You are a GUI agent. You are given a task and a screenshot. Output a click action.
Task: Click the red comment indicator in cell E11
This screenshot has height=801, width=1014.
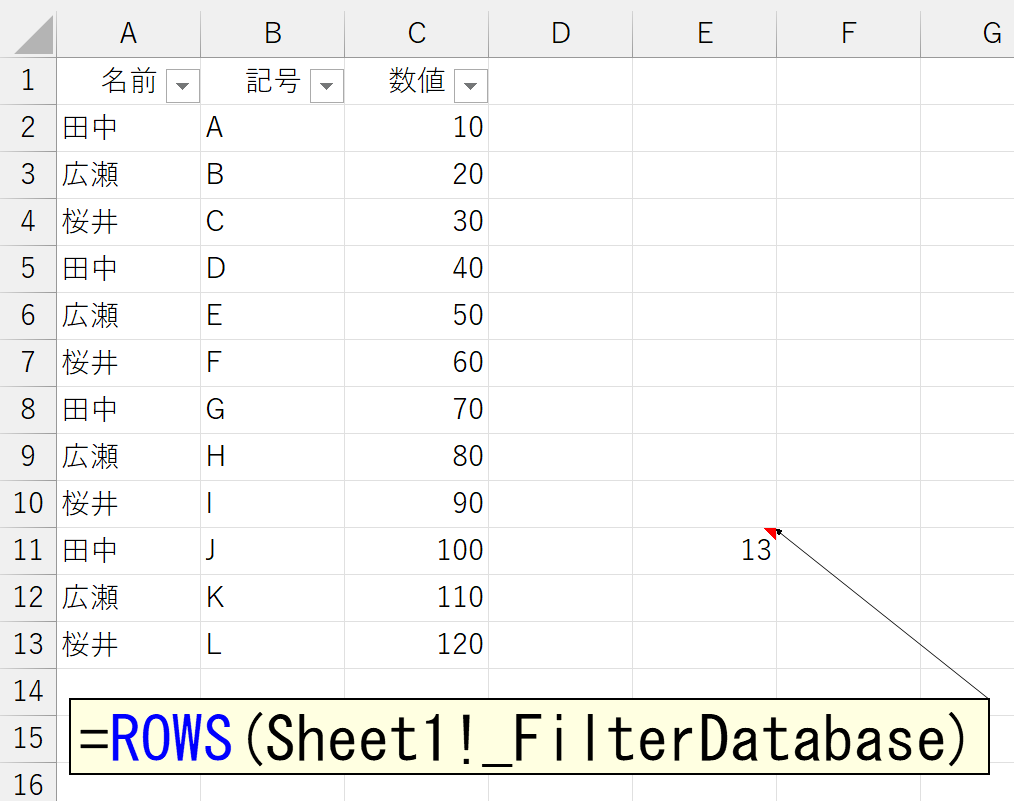(770, 532)
